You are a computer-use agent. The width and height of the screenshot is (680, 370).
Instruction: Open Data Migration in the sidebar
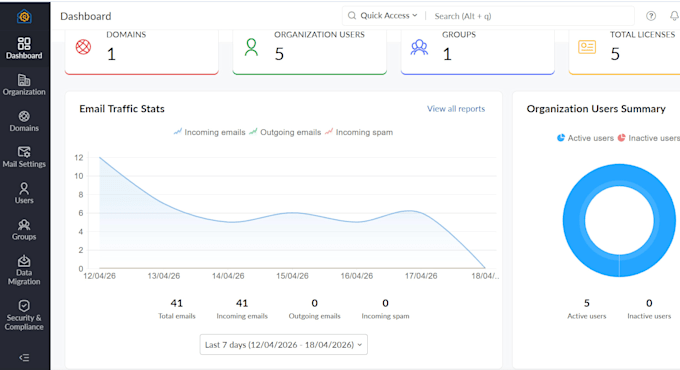click(x=24, y=270)
